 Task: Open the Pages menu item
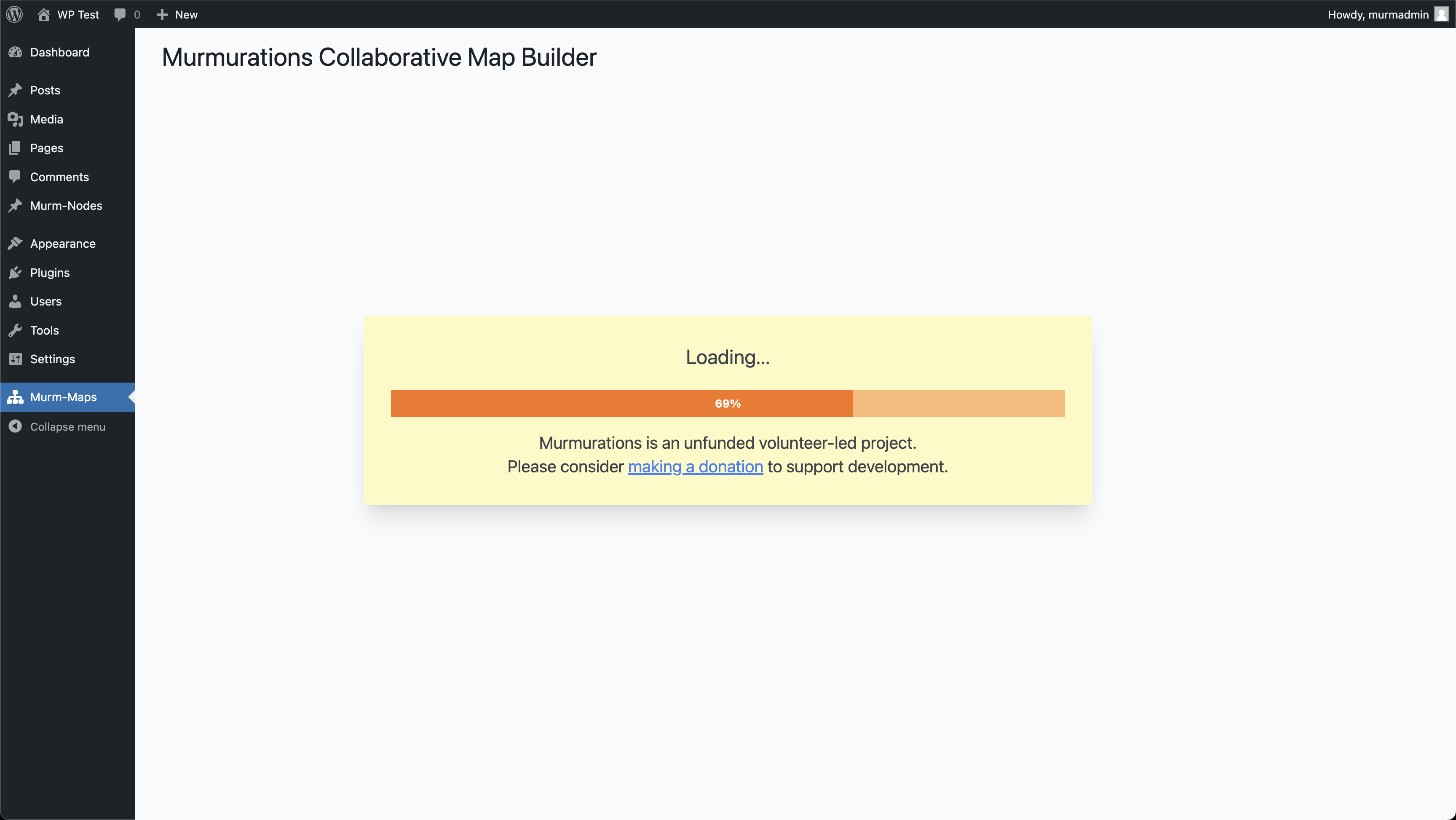(67, 148)
